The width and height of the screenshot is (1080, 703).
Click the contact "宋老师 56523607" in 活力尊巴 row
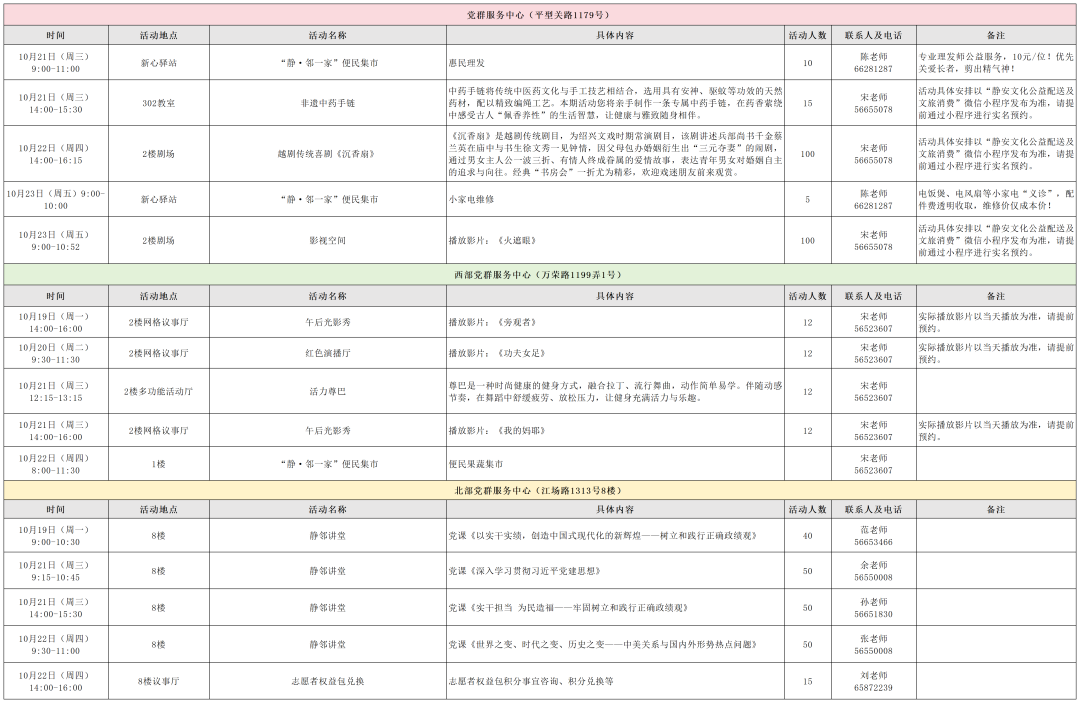873,391
